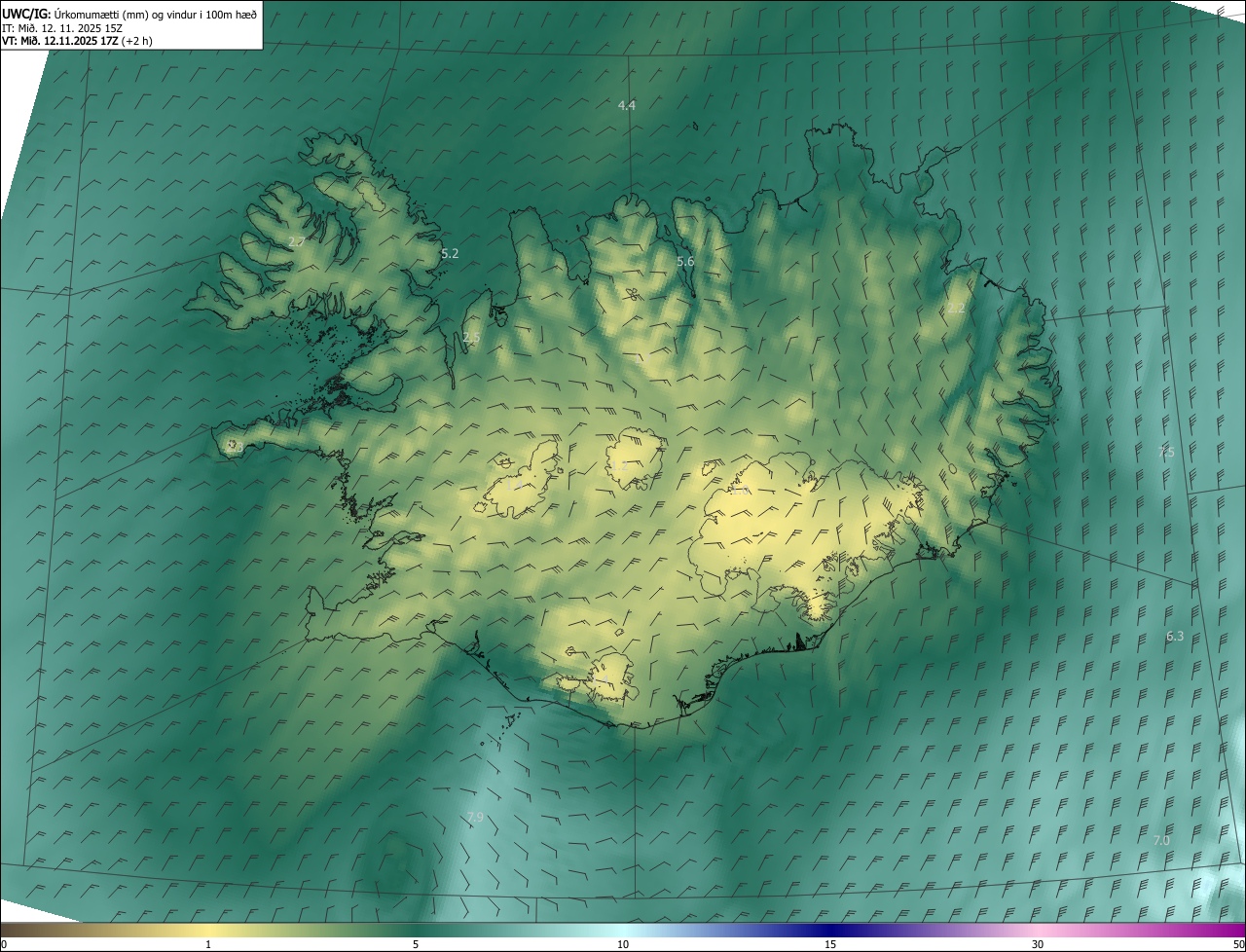Click the 5 tick on the color scale
Viewport: 1246px width, 952px height.
coord(416,945)
